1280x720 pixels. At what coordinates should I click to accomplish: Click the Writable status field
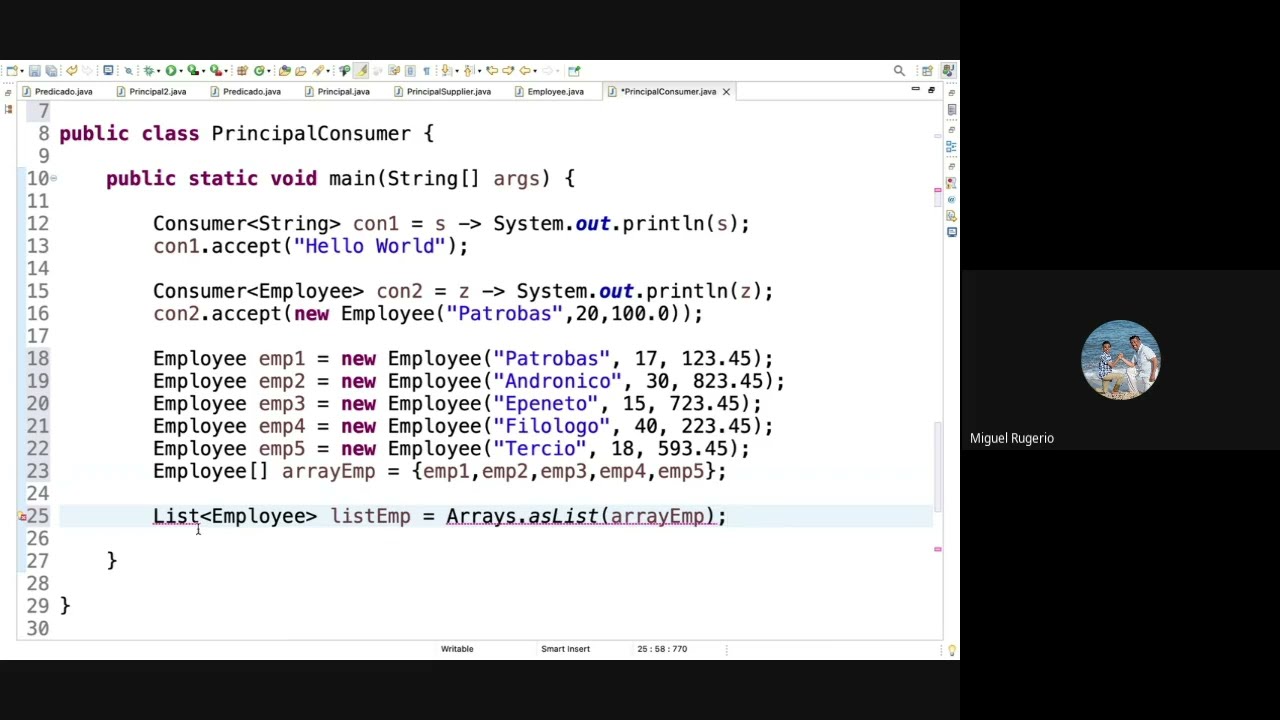457,649
